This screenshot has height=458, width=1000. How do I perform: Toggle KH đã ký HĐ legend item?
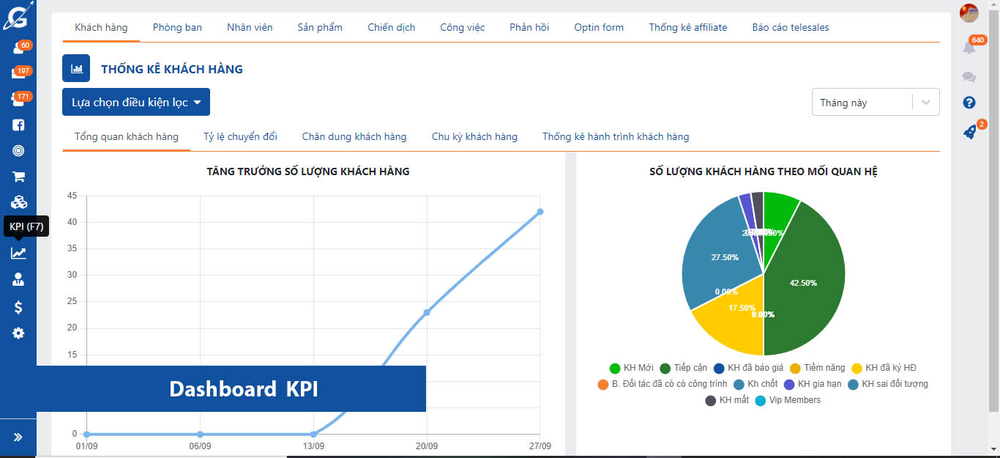tap(885, 367)
